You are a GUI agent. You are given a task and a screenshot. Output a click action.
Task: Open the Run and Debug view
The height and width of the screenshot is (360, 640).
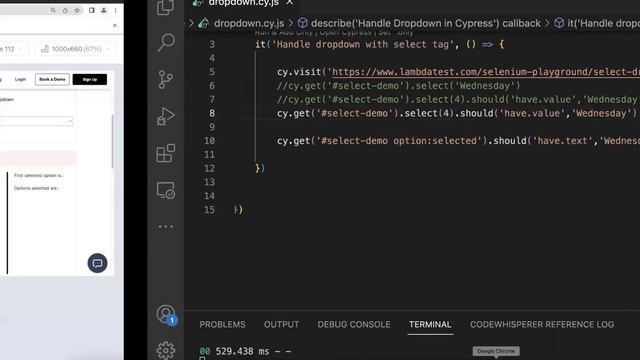click(166, 117)
